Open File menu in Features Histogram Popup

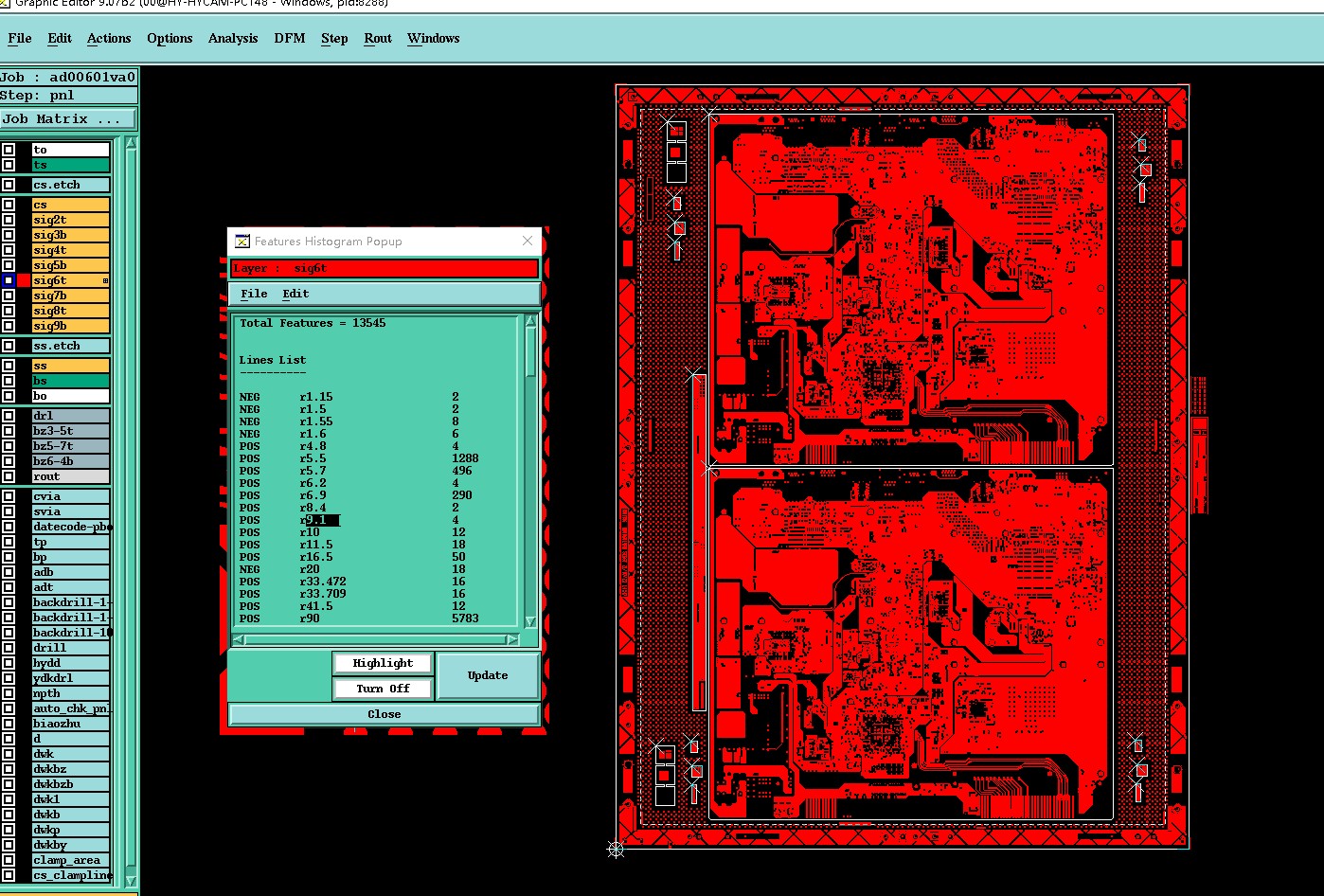[x=254, y=295]
